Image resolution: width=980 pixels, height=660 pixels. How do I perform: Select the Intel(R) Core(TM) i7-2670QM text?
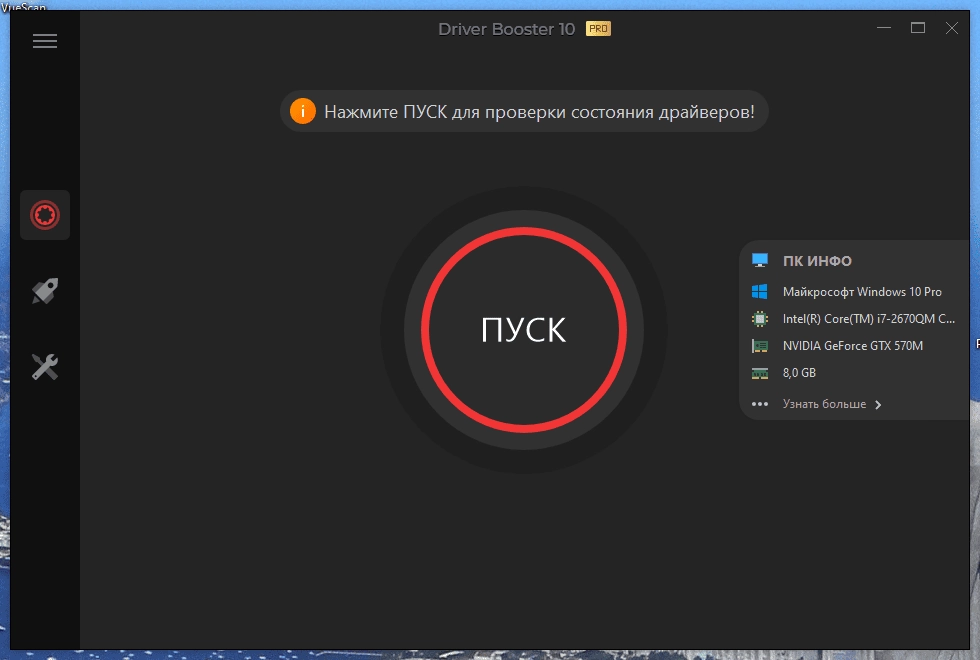click(x=869, y=319)
